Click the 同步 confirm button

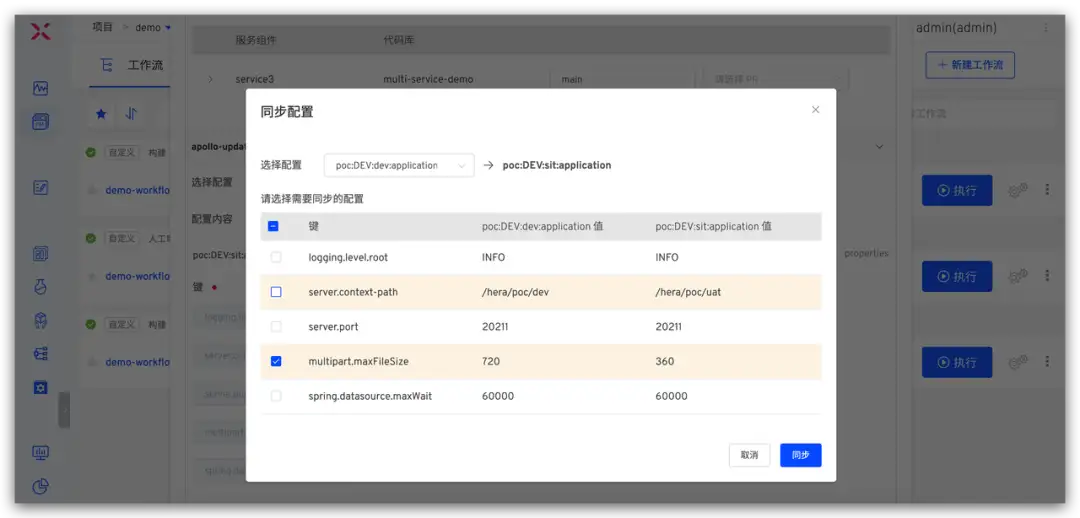pos(800,455)
